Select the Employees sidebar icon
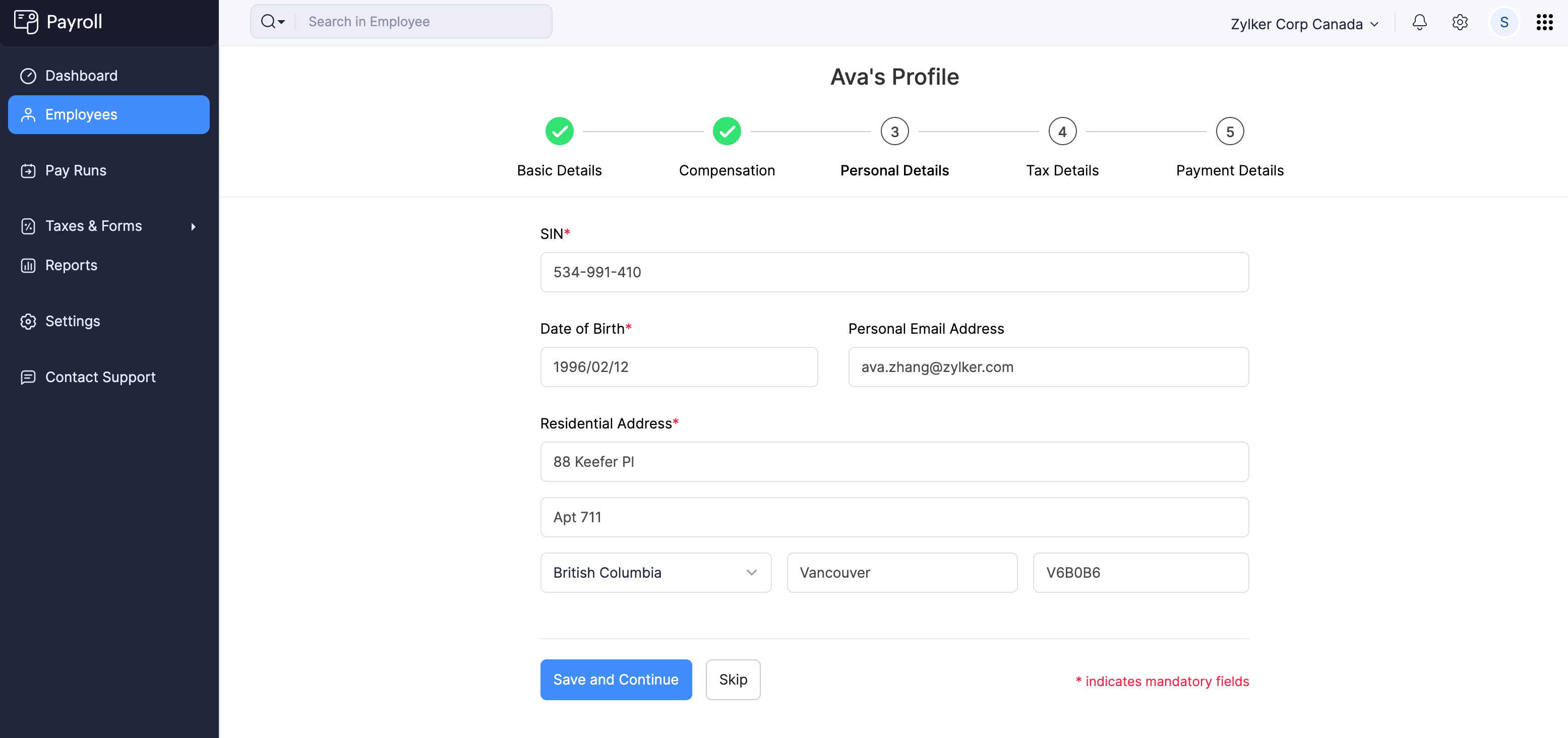The image size is (1568, 738). pos(28,114)
